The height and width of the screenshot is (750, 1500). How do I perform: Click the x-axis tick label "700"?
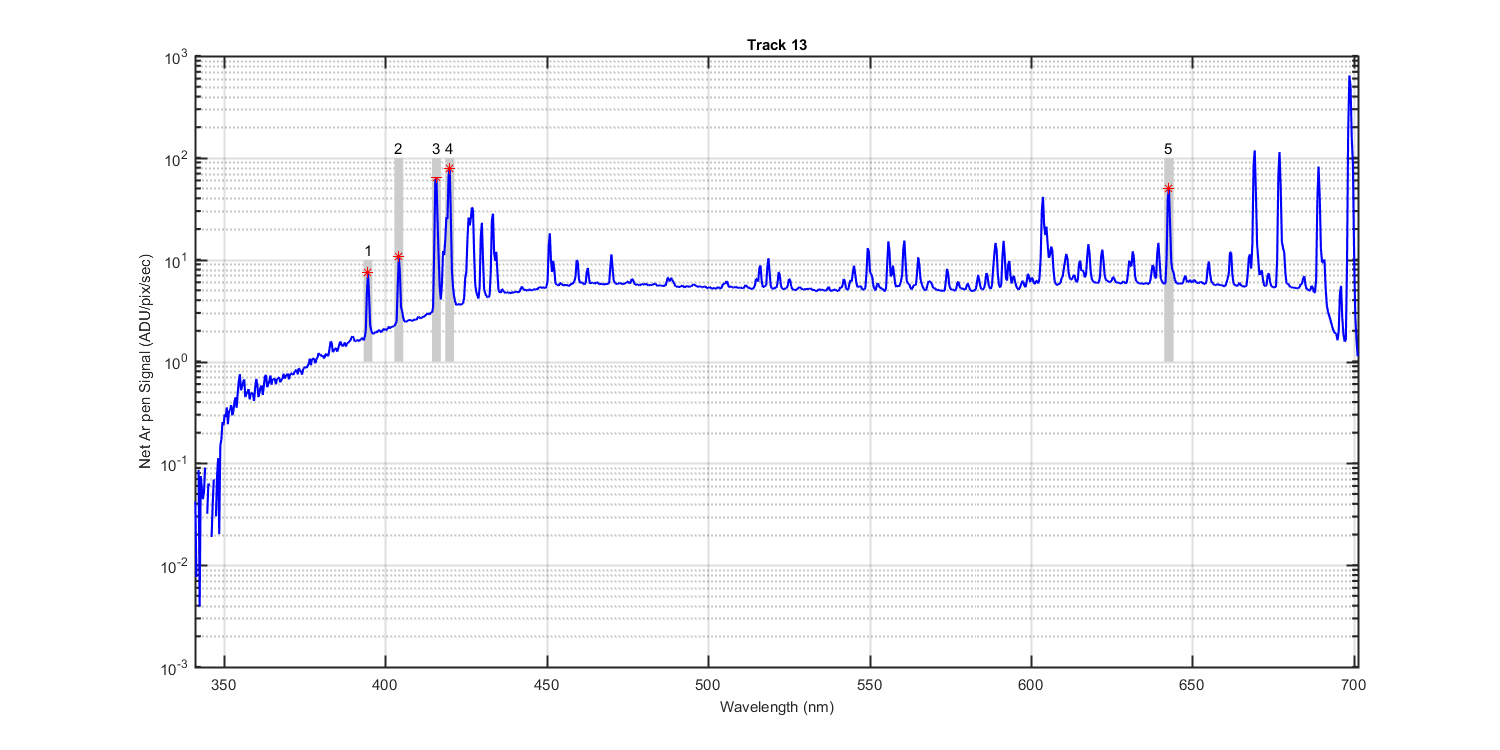(x=1354, y=685)
